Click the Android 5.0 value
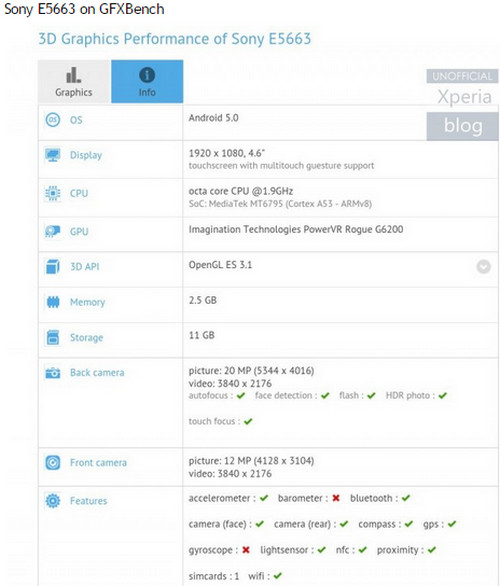 click(x=213, y=118)
